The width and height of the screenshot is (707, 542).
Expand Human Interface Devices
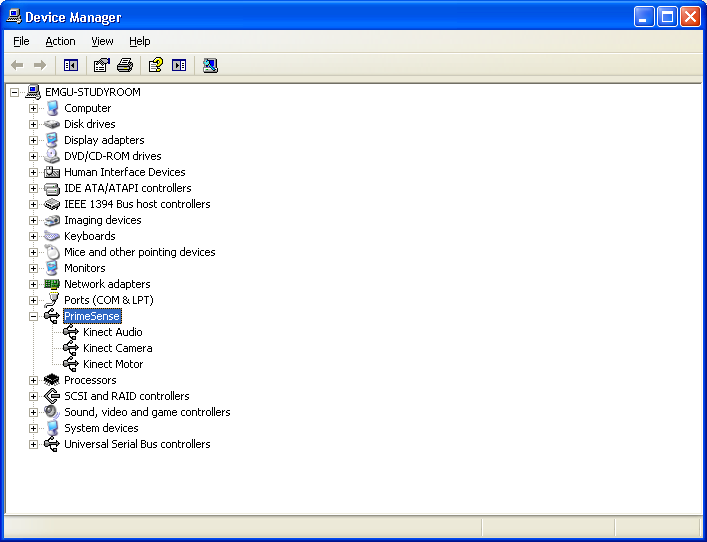[x=33, y=172]
